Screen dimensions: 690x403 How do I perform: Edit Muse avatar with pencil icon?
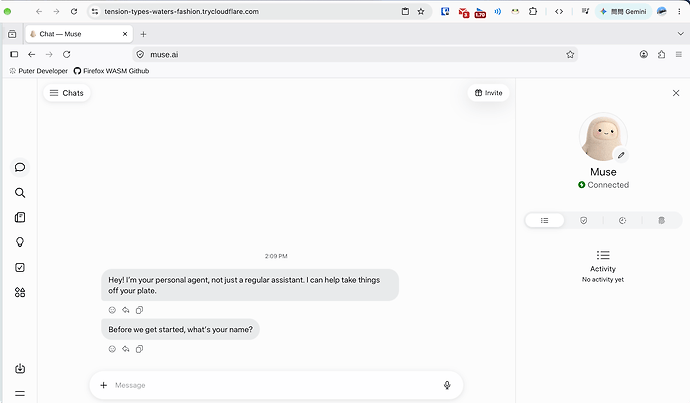pyautogui.click(x=621, y=155)
